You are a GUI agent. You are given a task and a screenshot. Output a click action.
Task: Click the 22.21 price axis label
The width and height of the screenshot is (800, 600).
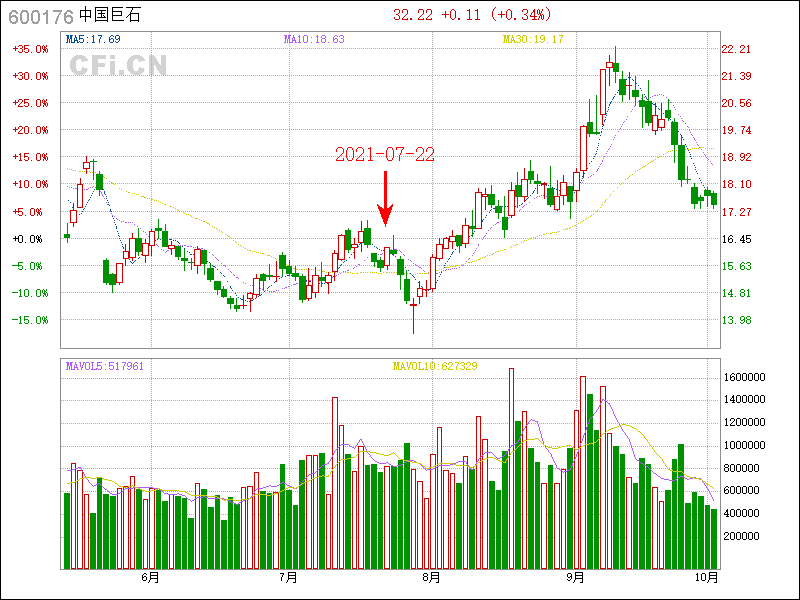point(736,49)
